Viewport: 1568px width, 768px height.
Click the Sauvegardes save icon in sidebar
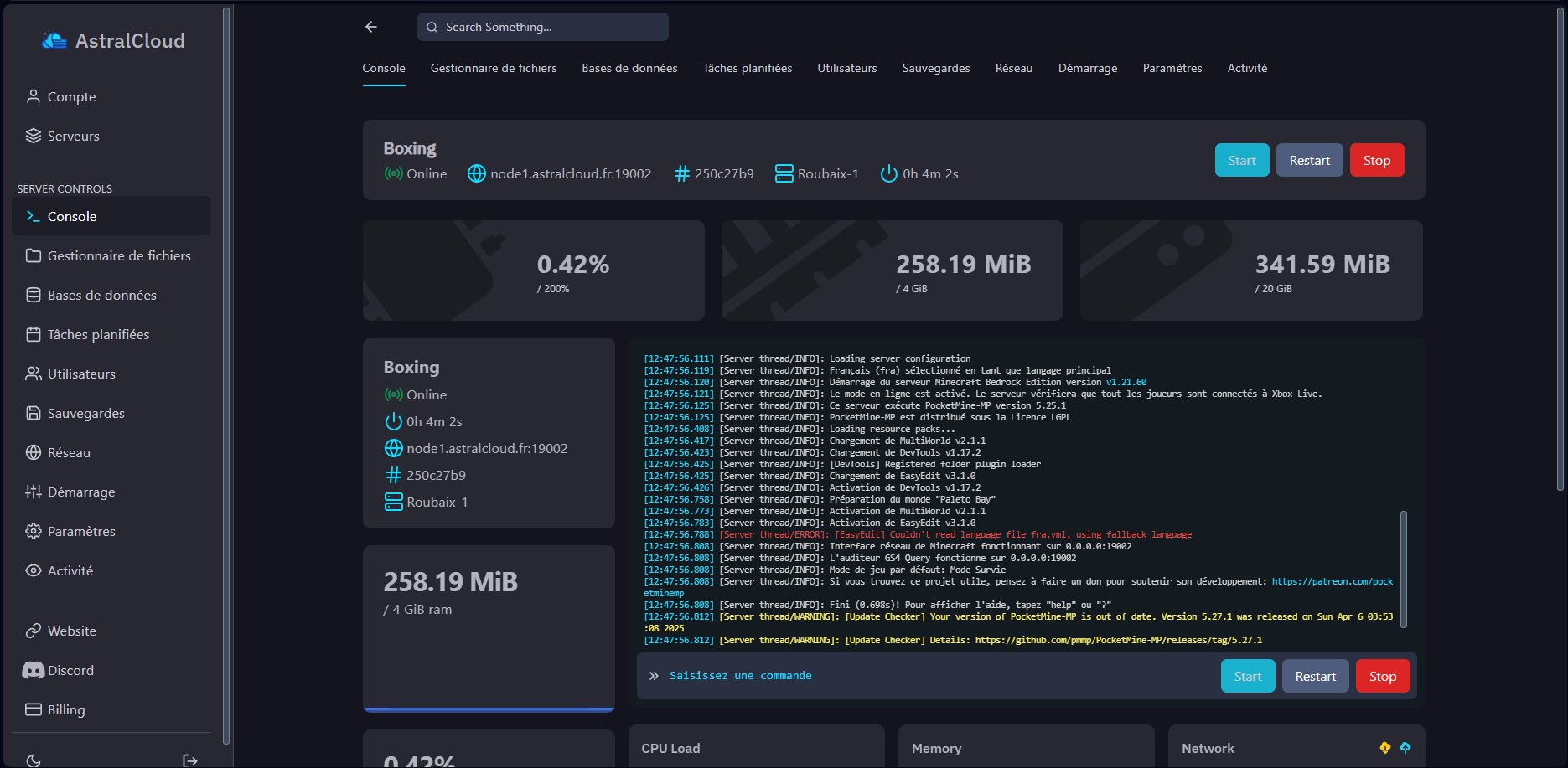(34, 413)
